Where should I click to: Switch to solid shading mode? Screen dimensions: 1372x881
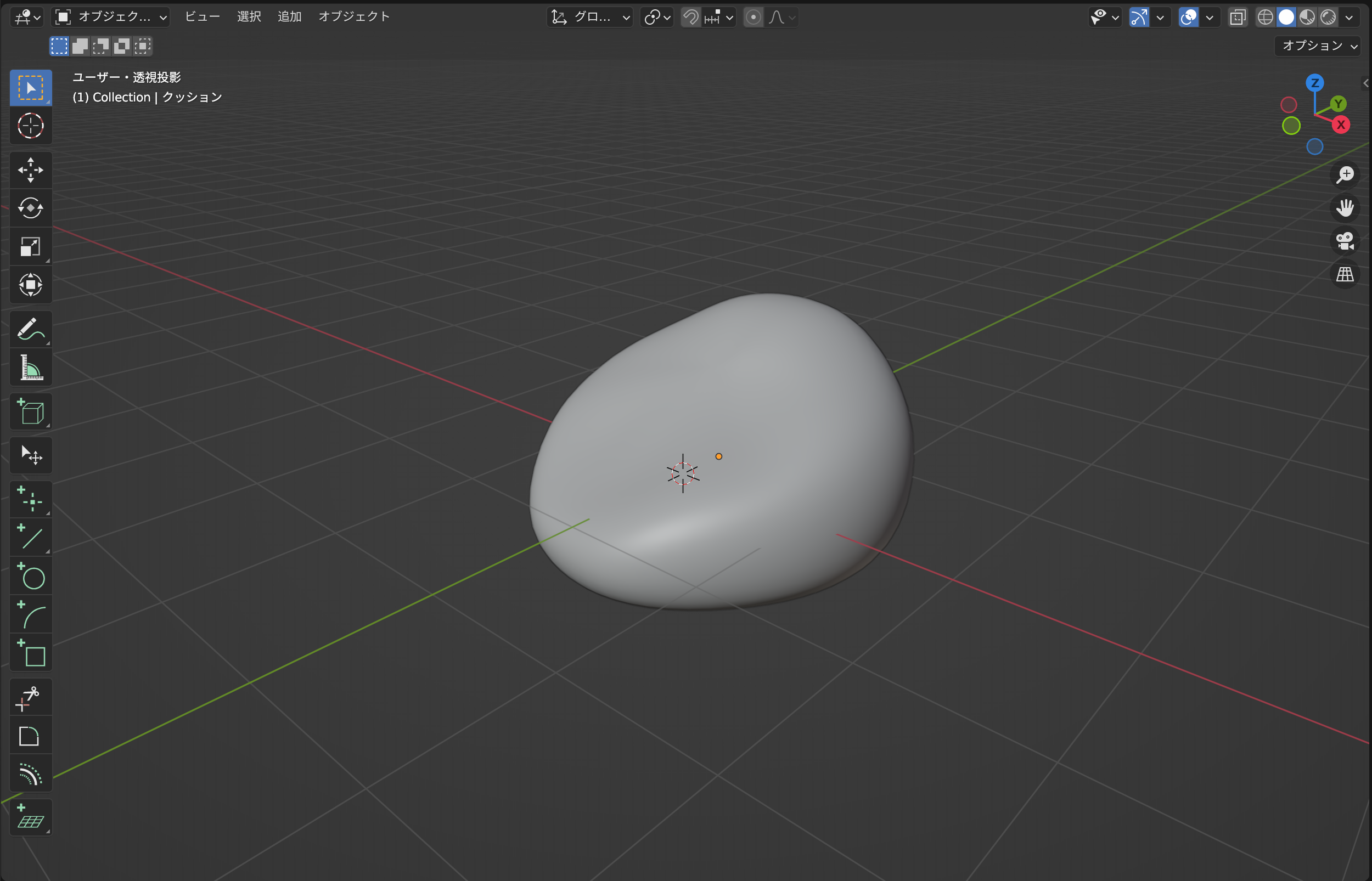(x=1286, y=17)
